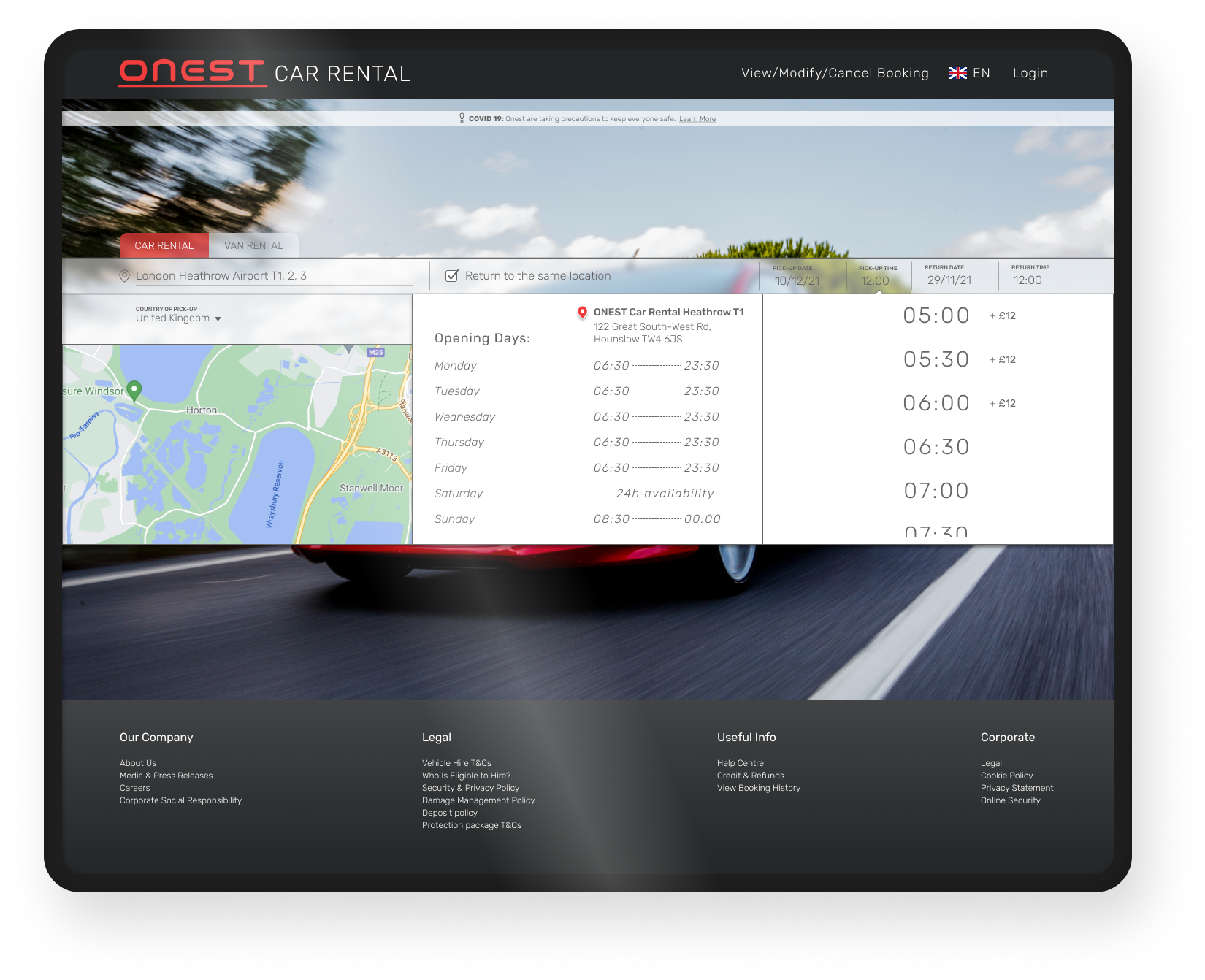Click Stanwell Moor label on map
This screenshot has width=1205, height=980.
click(371, 488)
